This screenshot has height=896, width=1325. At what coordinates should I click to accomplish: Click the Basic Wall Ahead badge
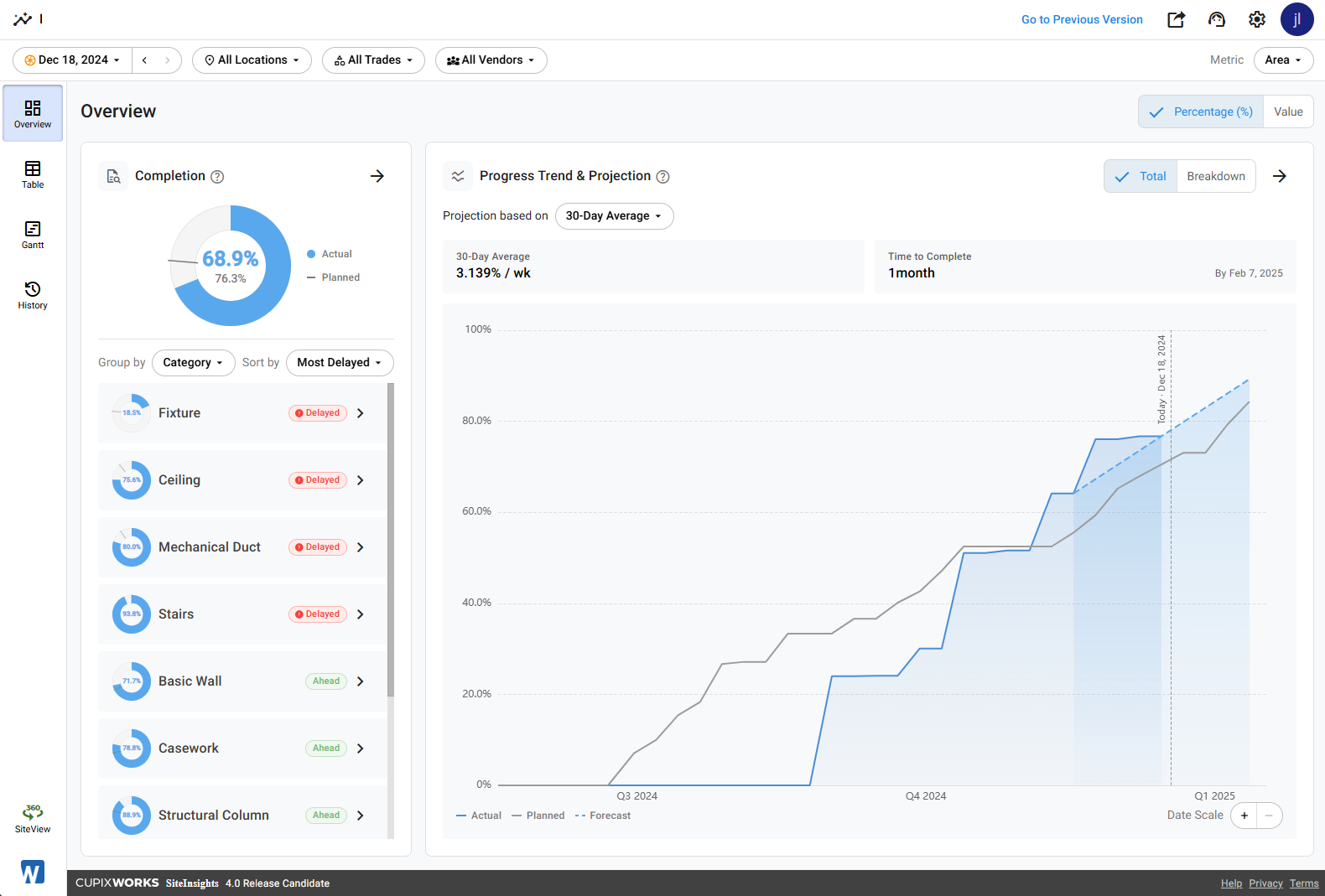click(x=326, y=681)
